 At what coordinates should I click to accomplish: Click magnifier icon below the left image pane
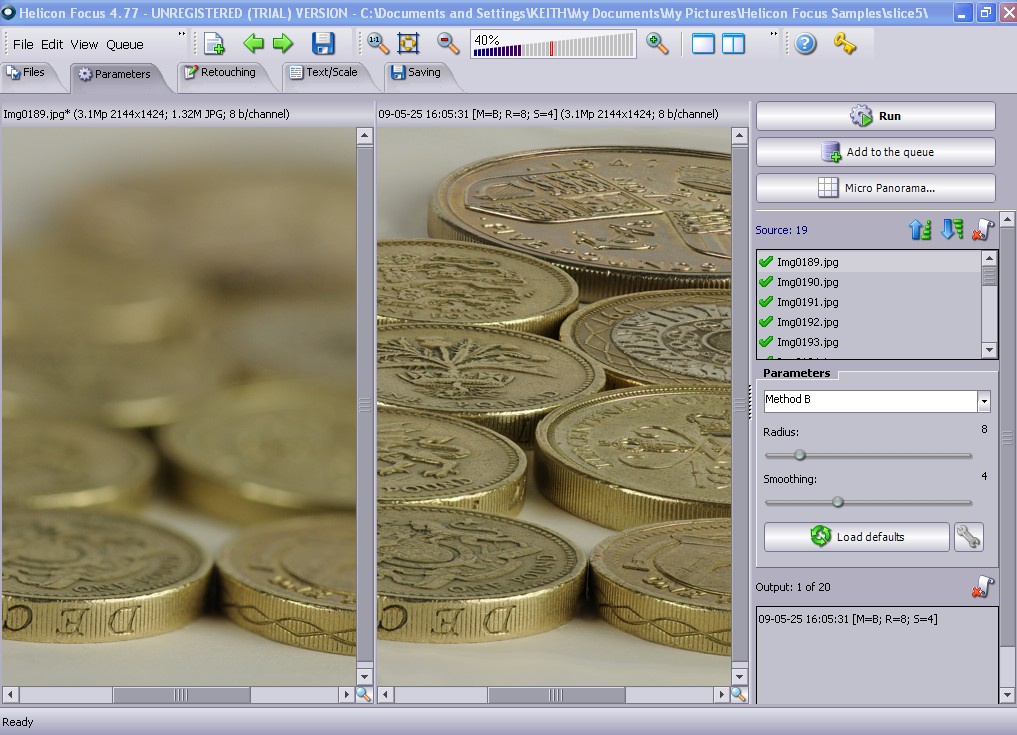point(363,695)
